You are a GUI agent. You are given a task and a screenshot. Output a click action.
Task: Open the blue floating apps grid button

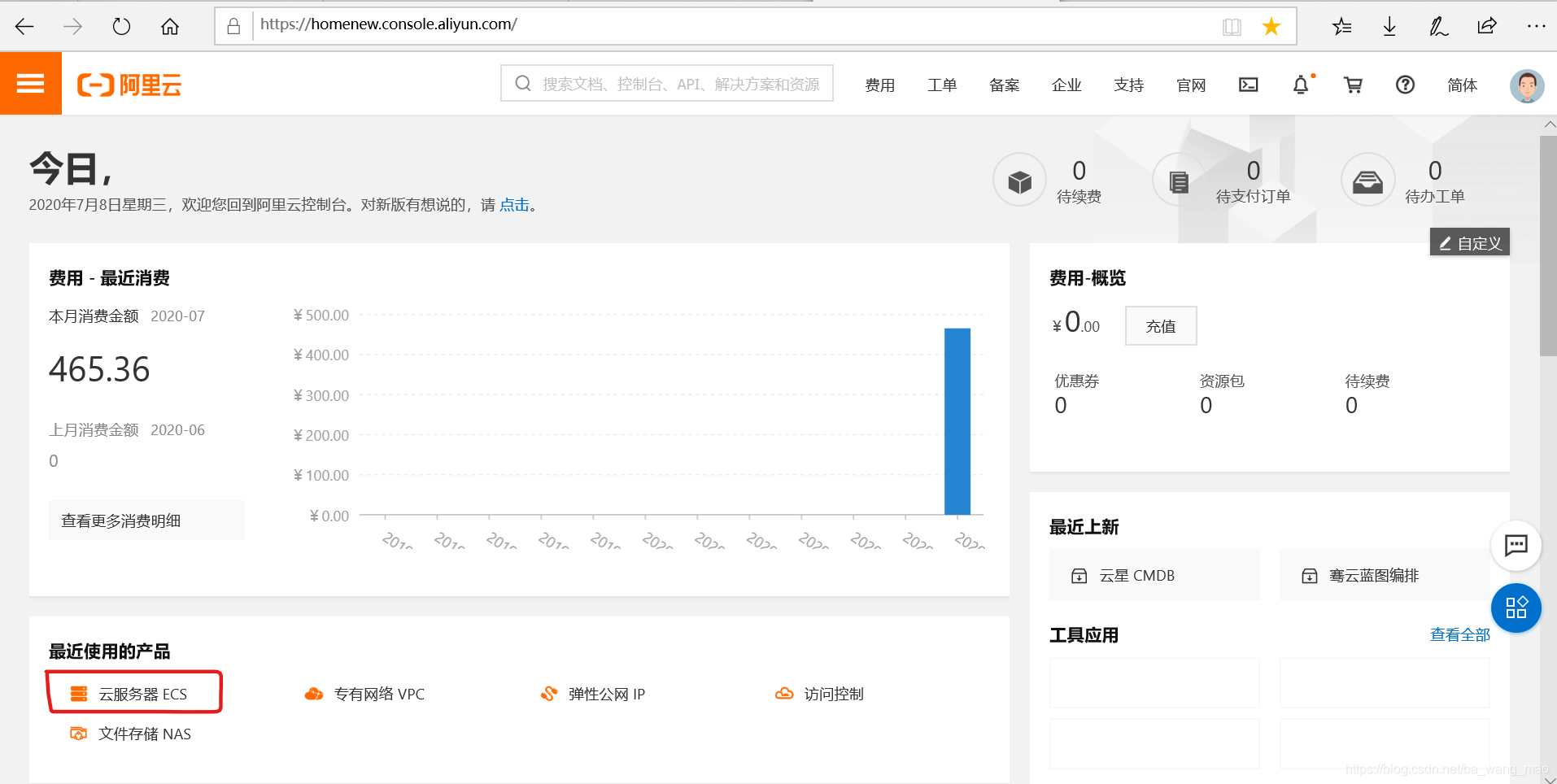[1516, 608]
